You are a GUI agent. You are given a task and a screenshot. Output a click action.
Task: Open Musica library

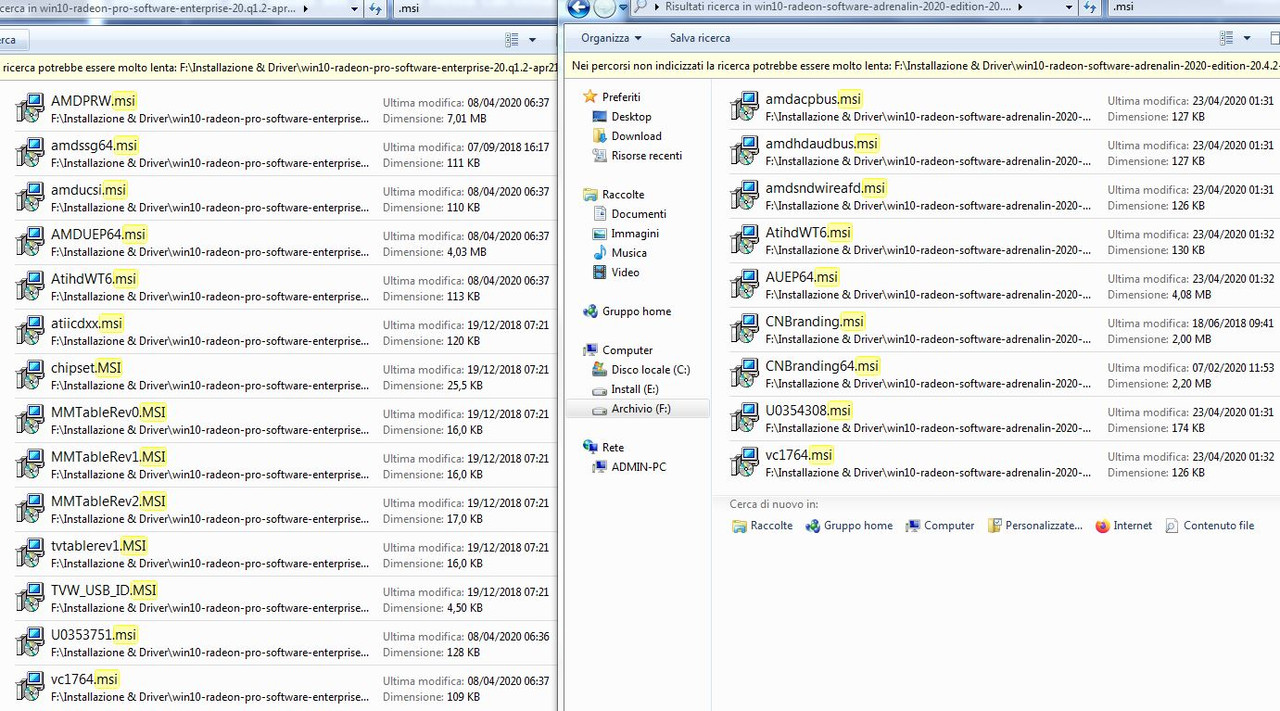click(629, 253)
